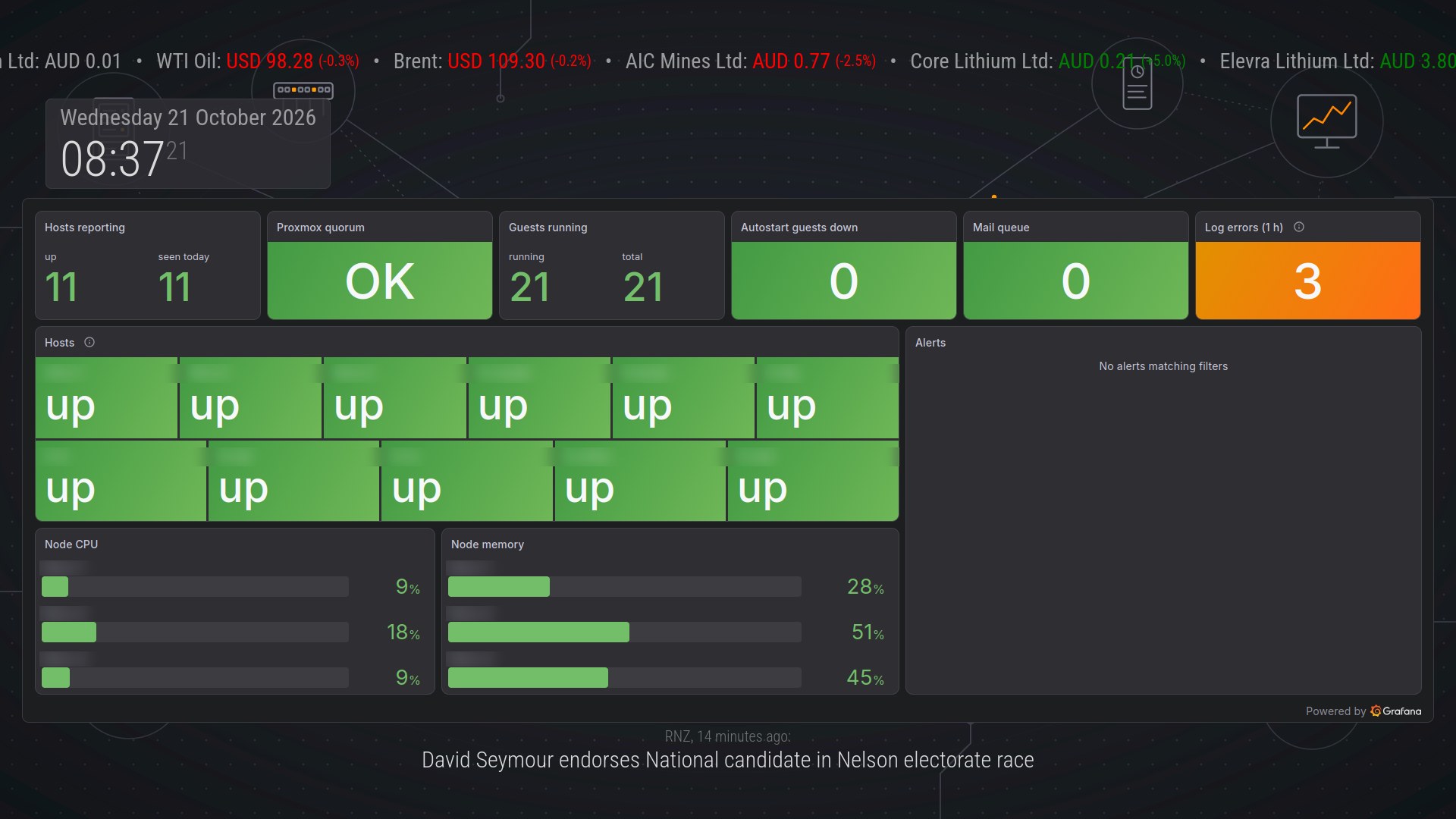Image resolution: width=1456 pixels, height=819 pixels.
Task: Click the 'seen today' value 11
Action: [174, 287]
